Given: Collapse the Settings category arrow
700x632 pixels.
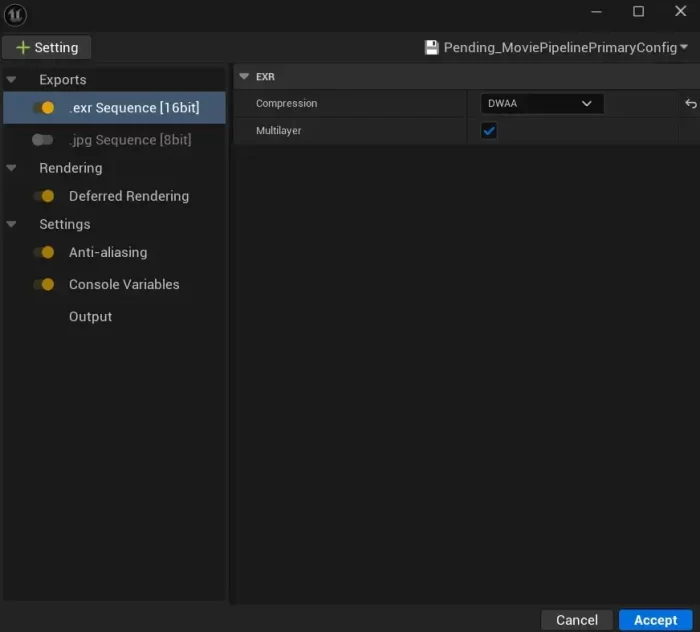Looking at the screenshot, I should click(12, 224).
